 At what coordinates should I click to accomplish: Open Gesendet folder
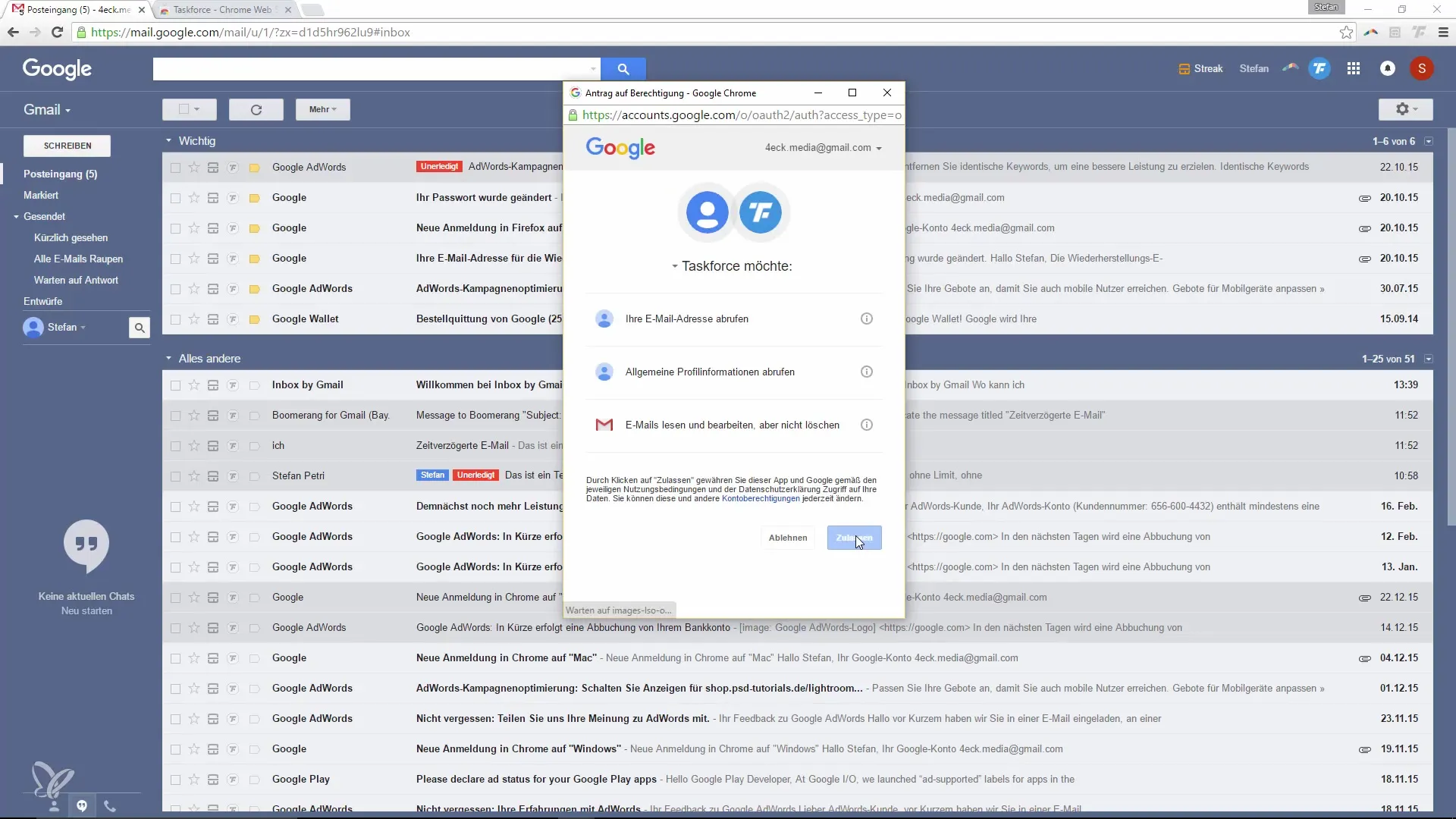[x=44, y=216]
